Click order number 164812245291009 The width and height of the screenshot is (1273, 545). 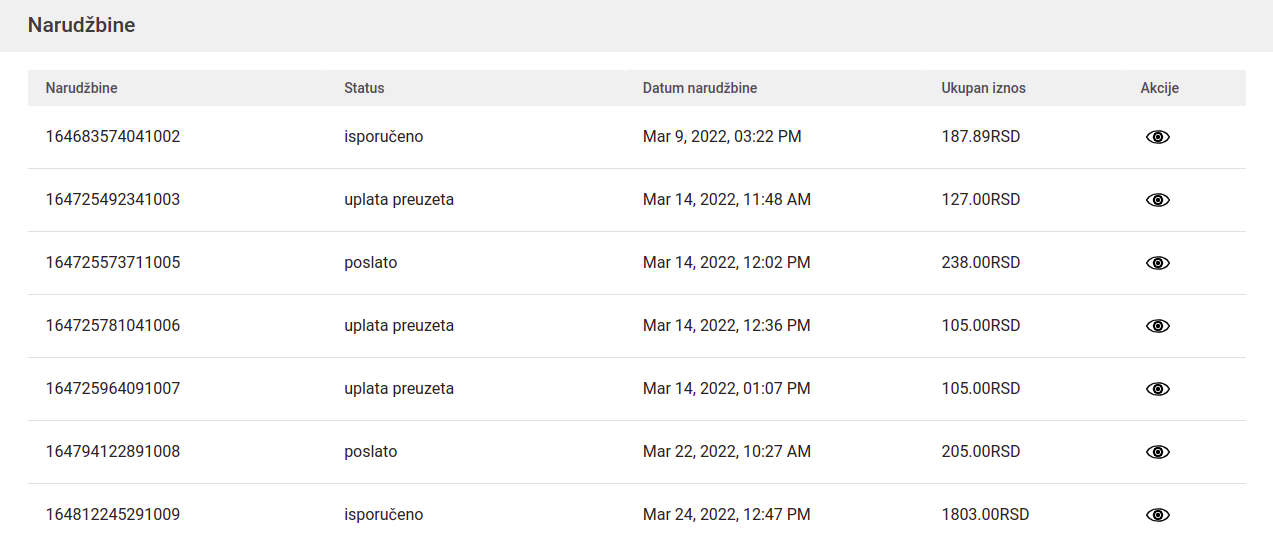pos(113,515)
